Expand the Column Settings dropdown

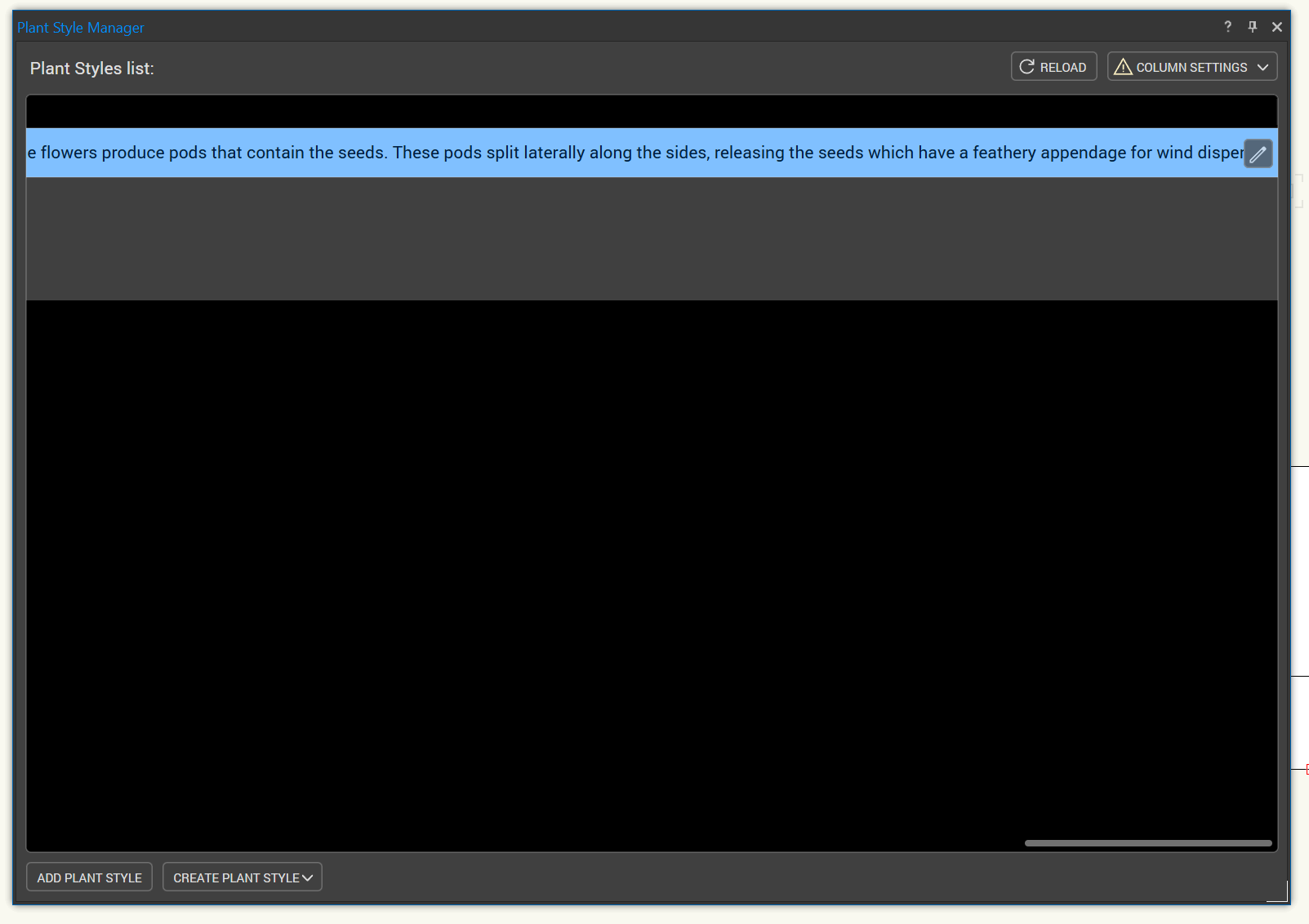[1191, 67]
